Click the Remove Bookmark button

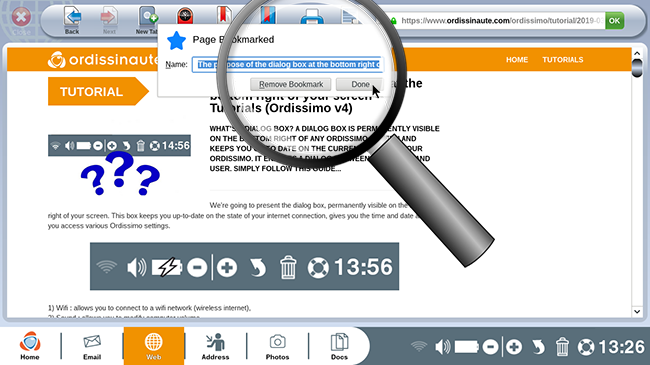pos(291,84)
